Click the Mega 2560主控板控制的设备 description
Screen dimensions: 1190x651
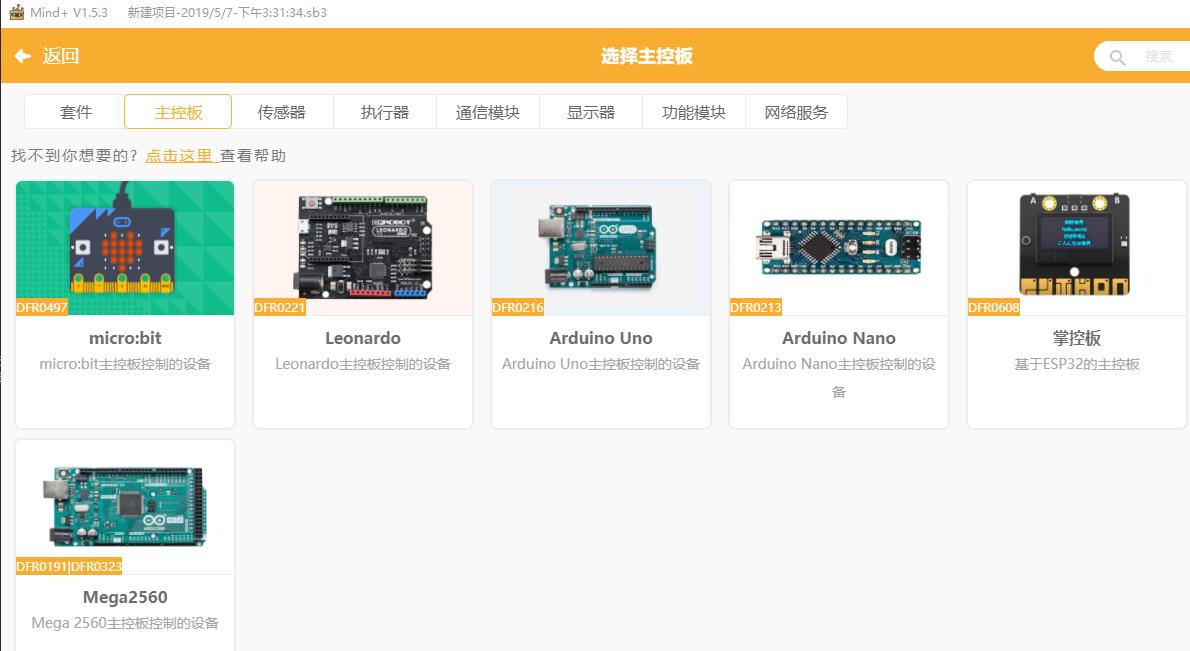[x=125, y=623]
